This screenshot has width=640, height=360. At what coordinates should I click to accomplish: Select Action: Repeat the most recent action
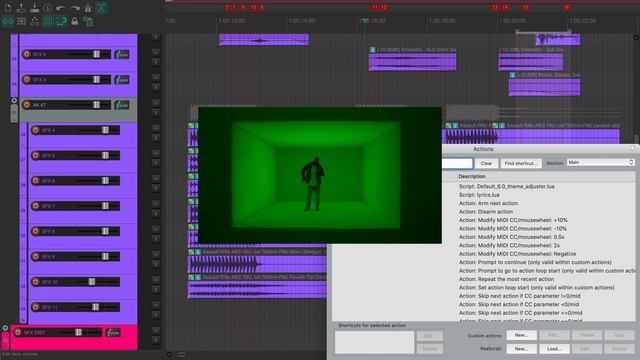coord(506,279)
